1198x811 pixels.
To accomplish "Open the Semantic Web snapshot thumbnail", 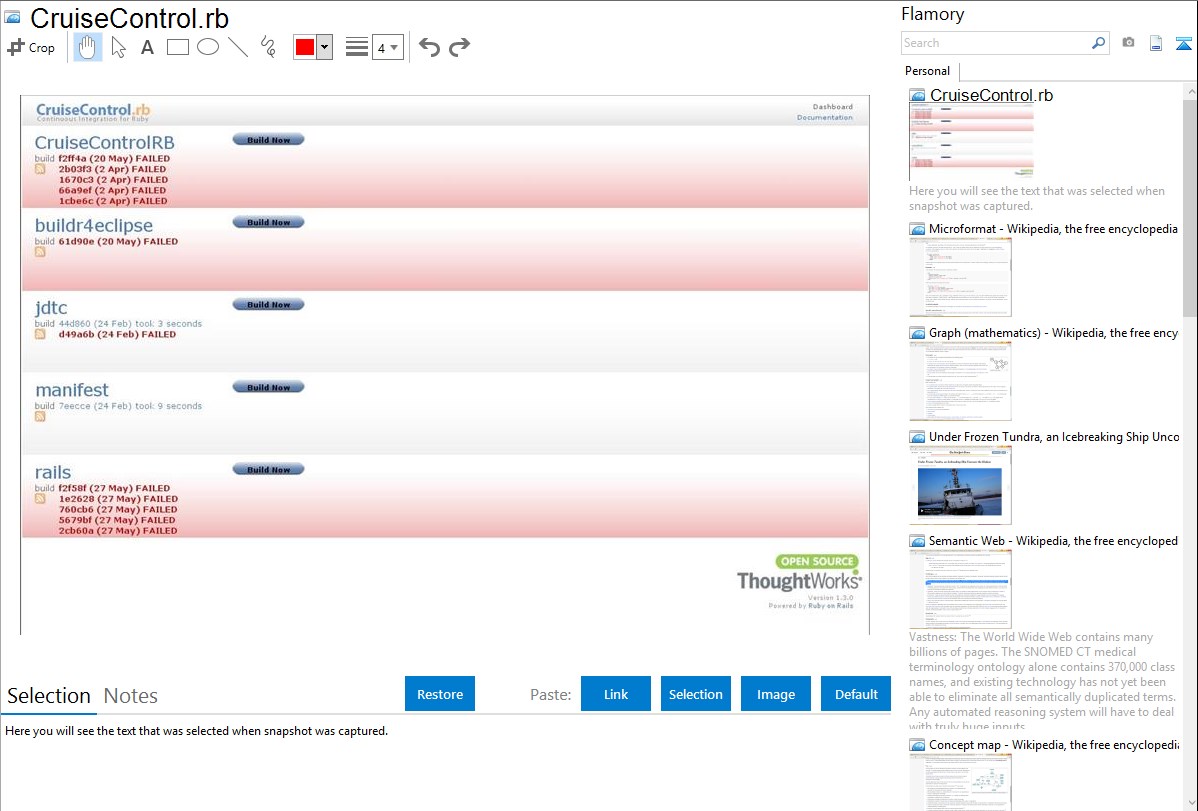I will (x=960, y=589).
